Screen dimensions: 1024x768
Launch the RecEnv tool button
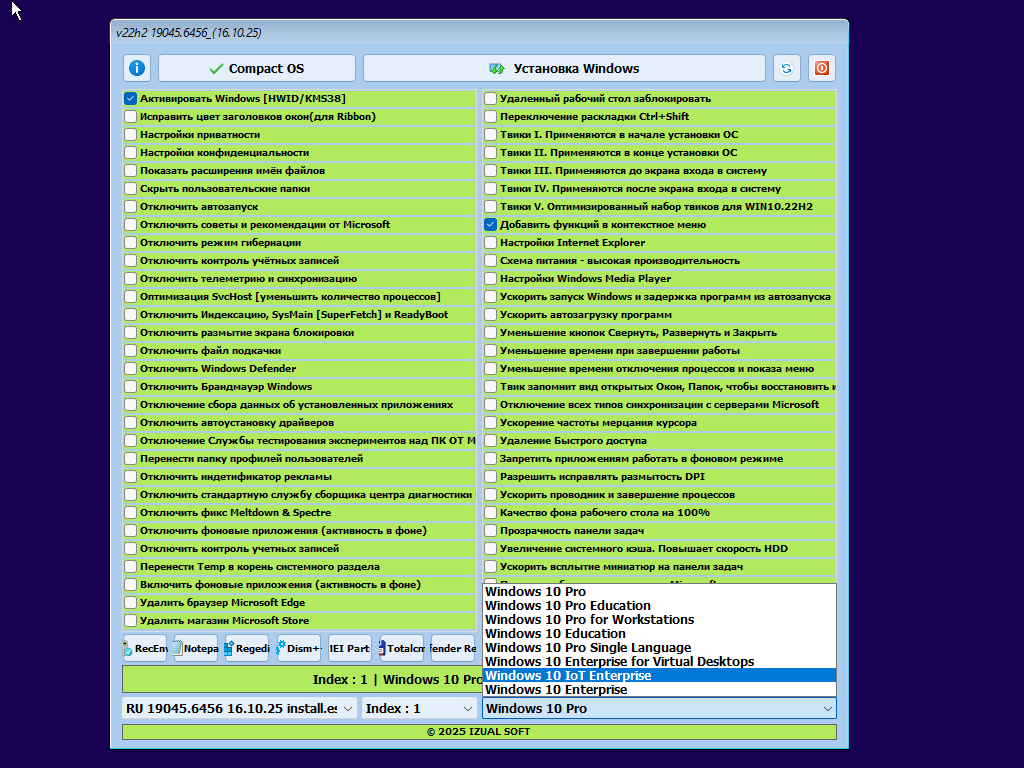(146, 648)
